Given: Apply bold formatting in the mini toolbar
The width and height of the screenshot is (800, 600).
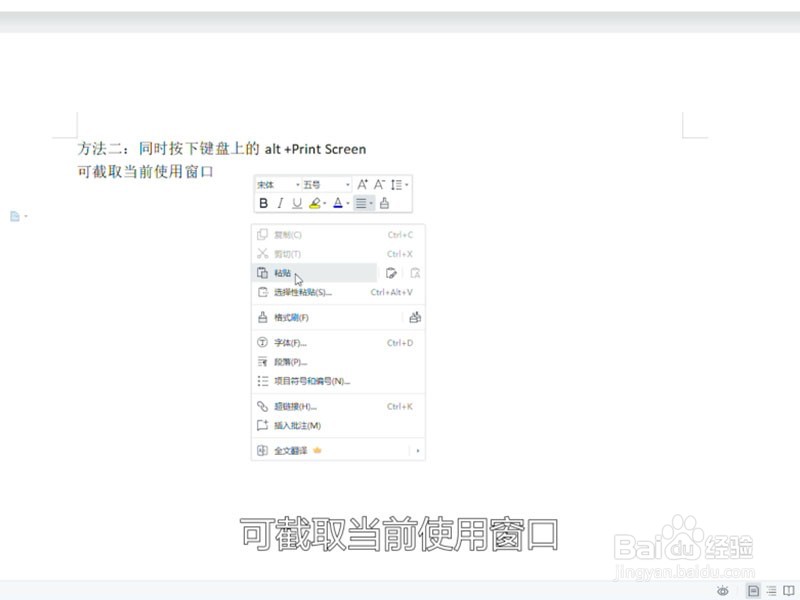Looking at the screenshot, I should tap(264, 203).
